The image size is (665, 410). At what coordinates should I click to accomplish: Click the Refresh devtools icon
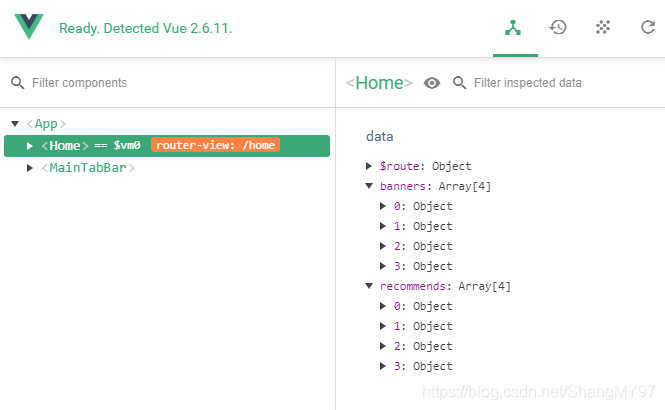click(648, 28)
